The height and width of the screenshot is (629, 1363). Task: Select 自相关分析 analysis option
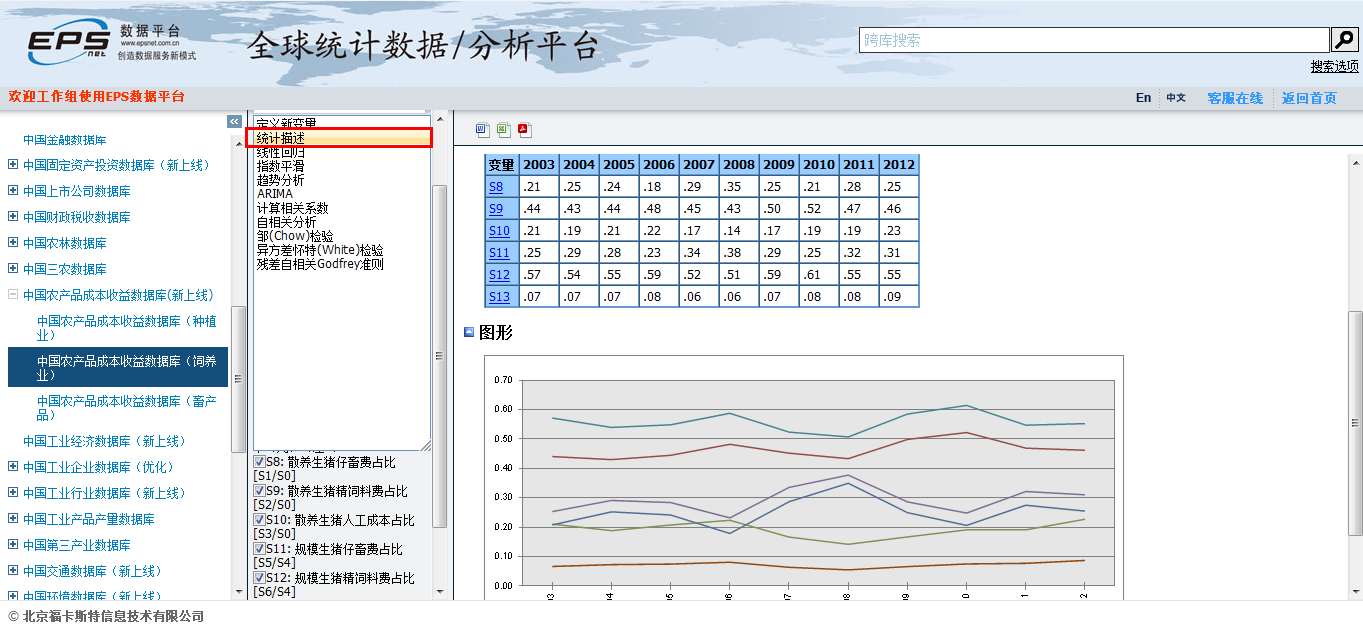click(x=286, y=222)
